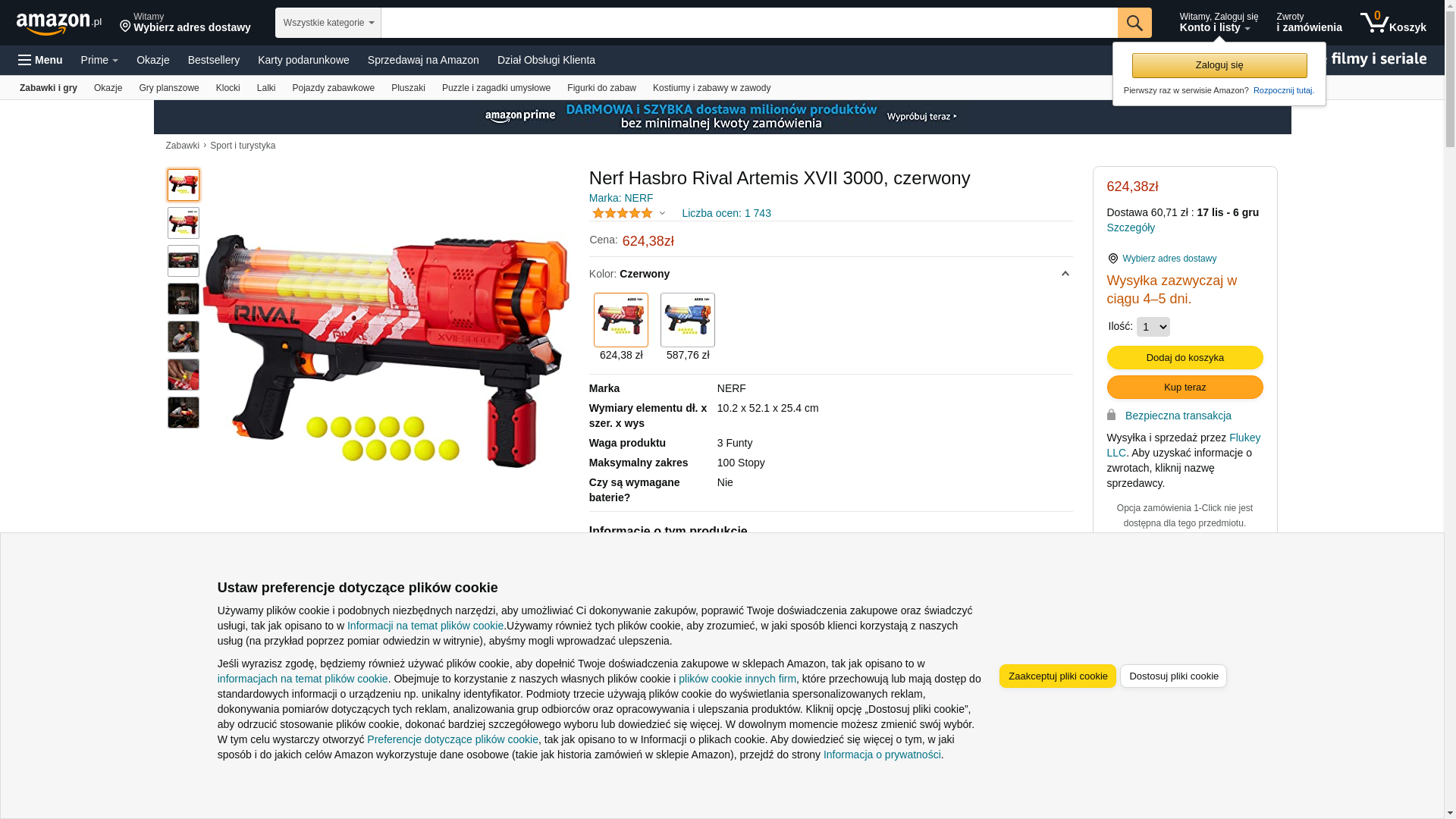Open the shopping cart Koszyk icon

[x=1393, y=23]
